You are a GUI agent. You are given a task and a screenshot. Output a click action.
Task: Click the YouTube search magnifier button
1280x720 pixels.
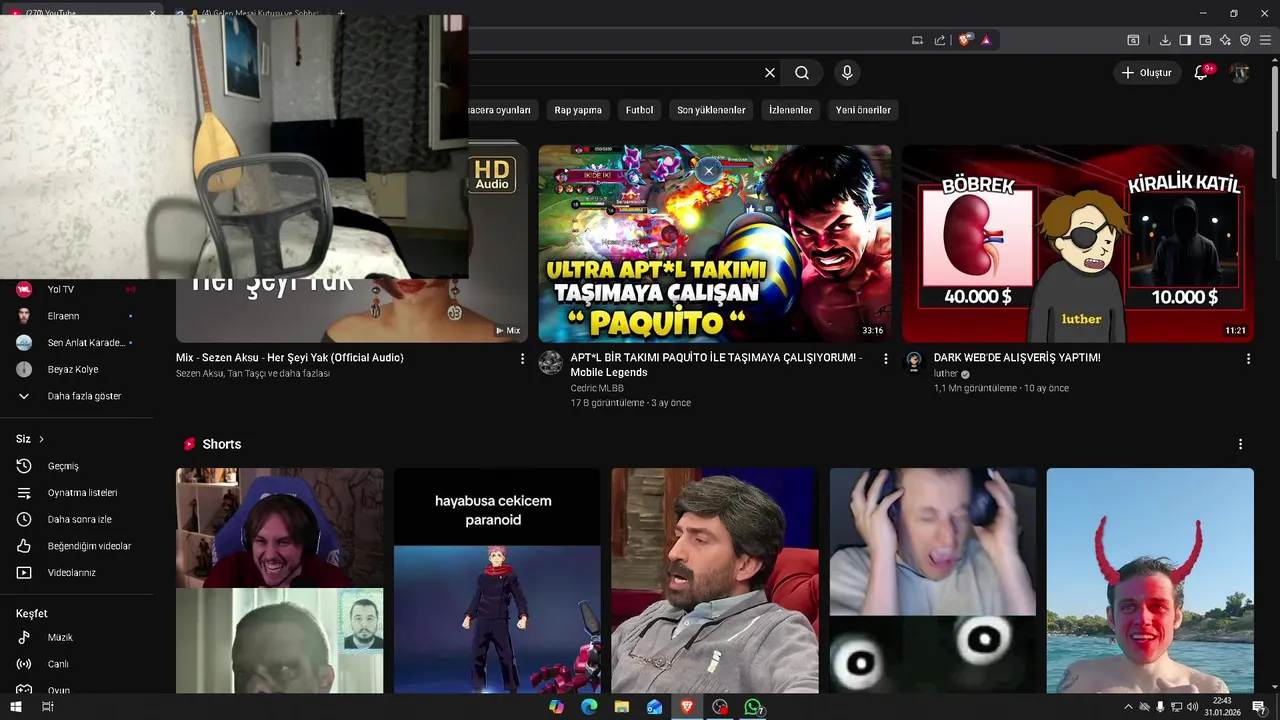[802, 73]
